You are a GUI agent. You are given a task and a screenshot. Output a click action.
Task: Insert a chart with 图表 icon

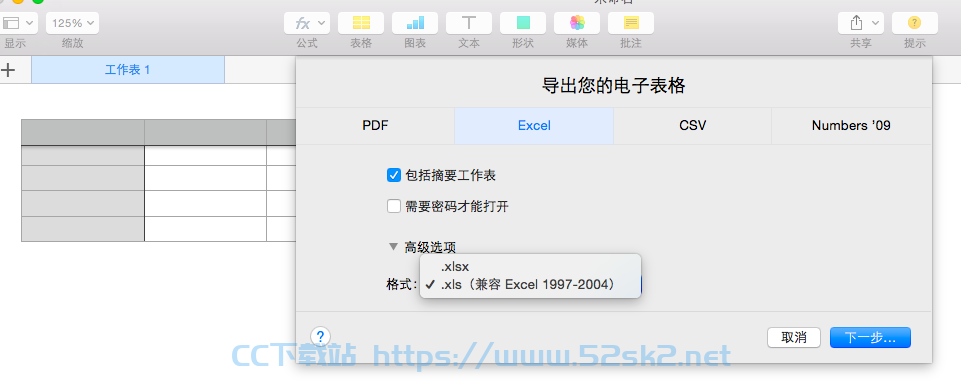click(x=415, y=23)
